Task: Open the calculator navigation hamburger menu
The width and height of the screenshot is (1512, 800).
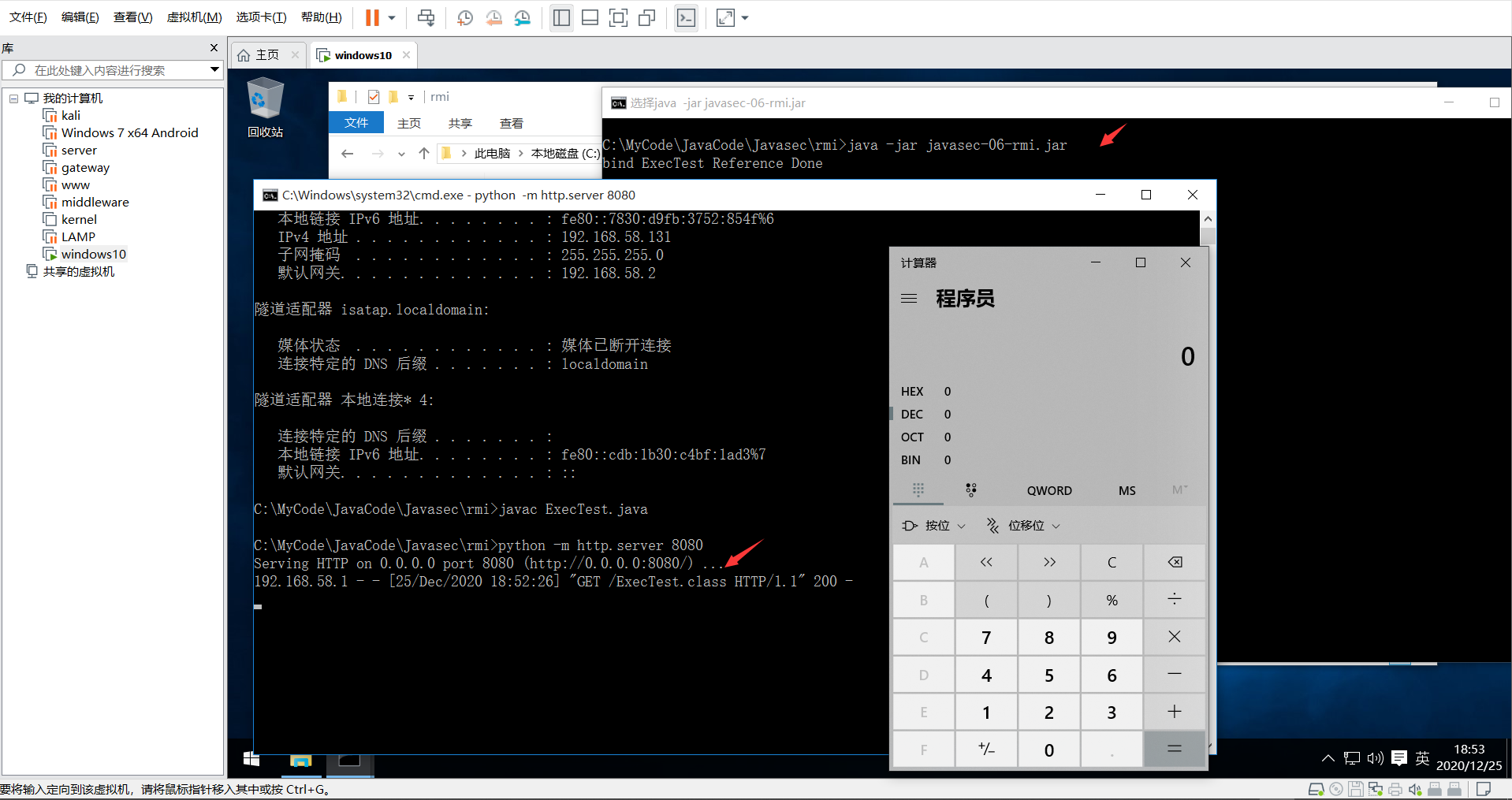Action: click(x=909, y=299)
